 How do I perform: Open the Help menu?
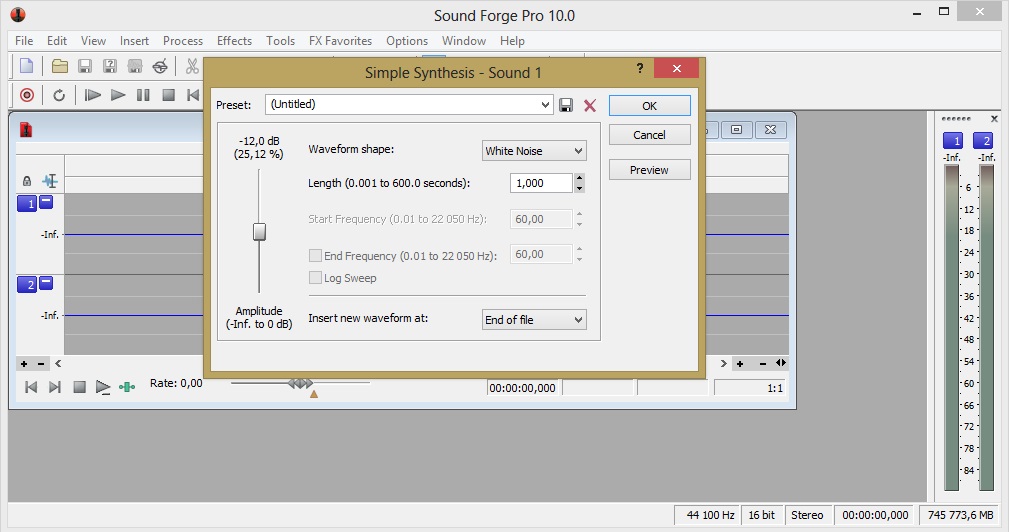pyautogui.click(x=512, y=41)
